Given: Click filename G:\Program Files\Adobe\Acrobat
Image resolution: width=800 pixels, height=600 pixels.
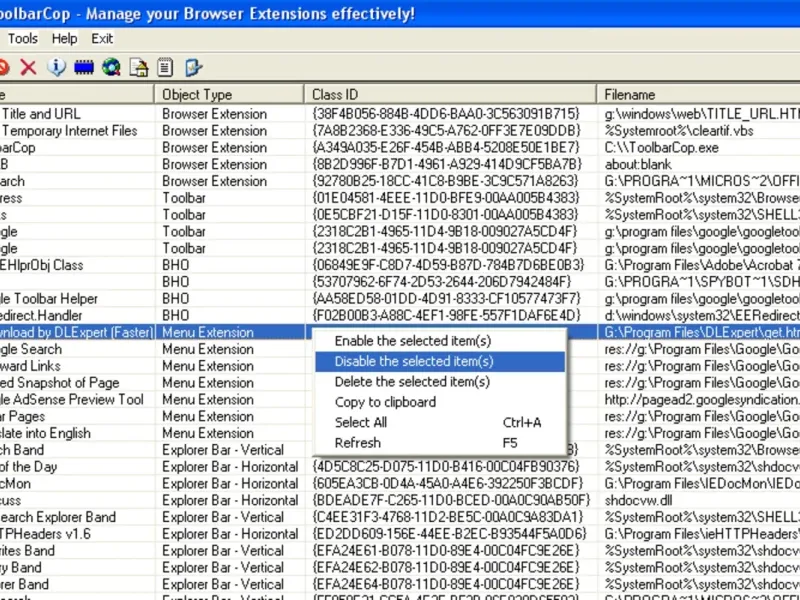Looking at the screenshot, I should click(702, 265).
